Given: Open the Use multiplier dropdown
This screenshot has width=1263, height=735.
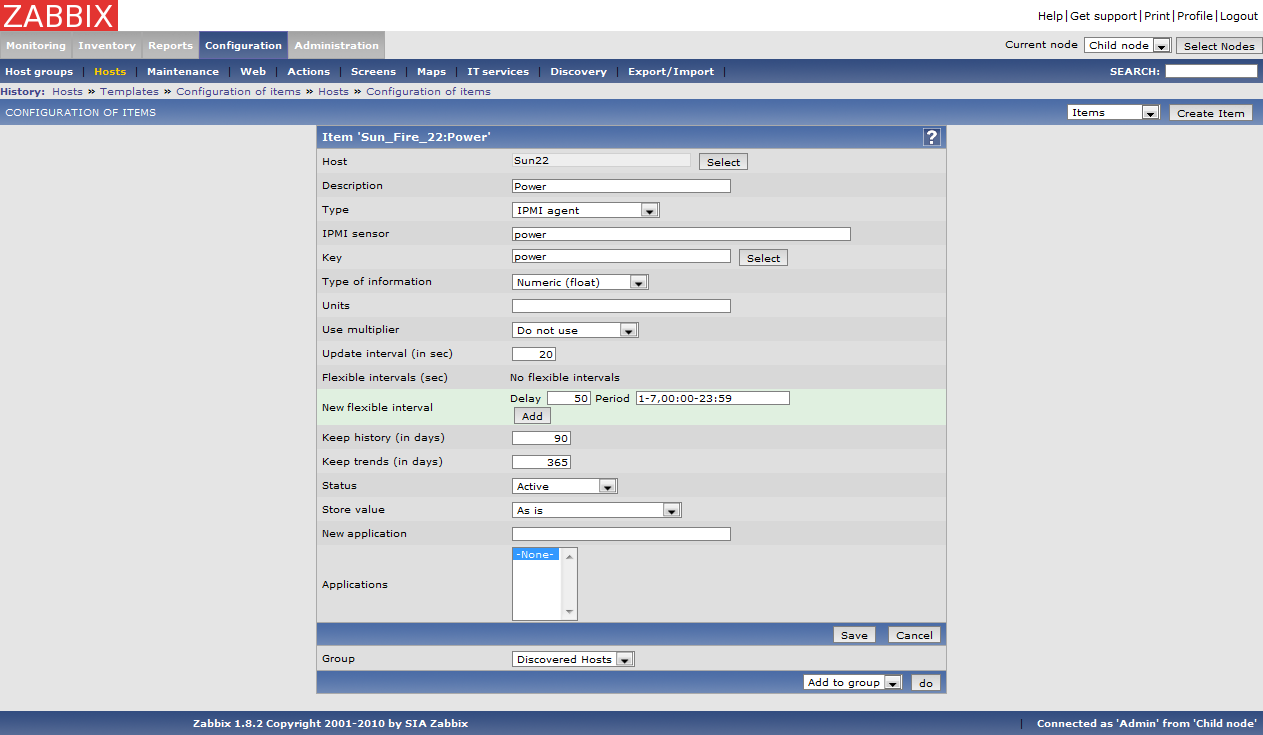Looking at the screenshot, I should (575, 330).
